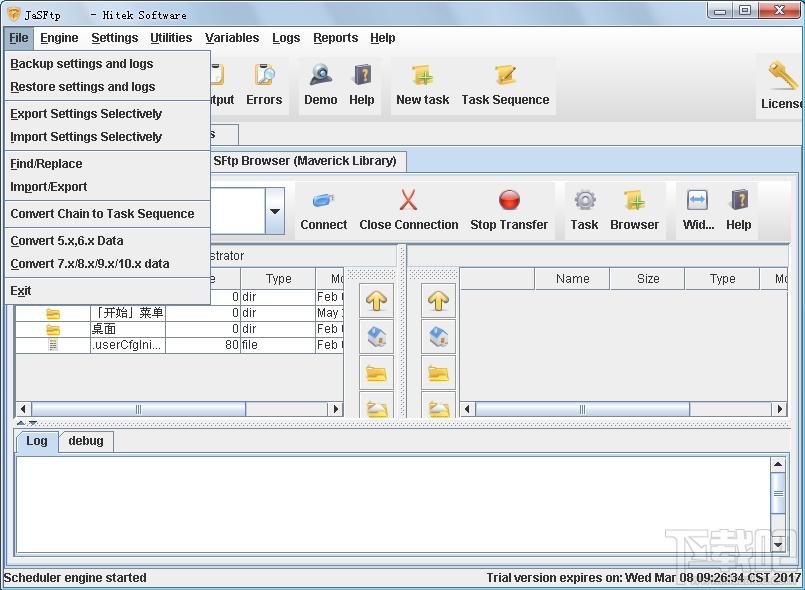805x590 pixels.
Task: Open the Engine menu
Action: coord(59,38)
